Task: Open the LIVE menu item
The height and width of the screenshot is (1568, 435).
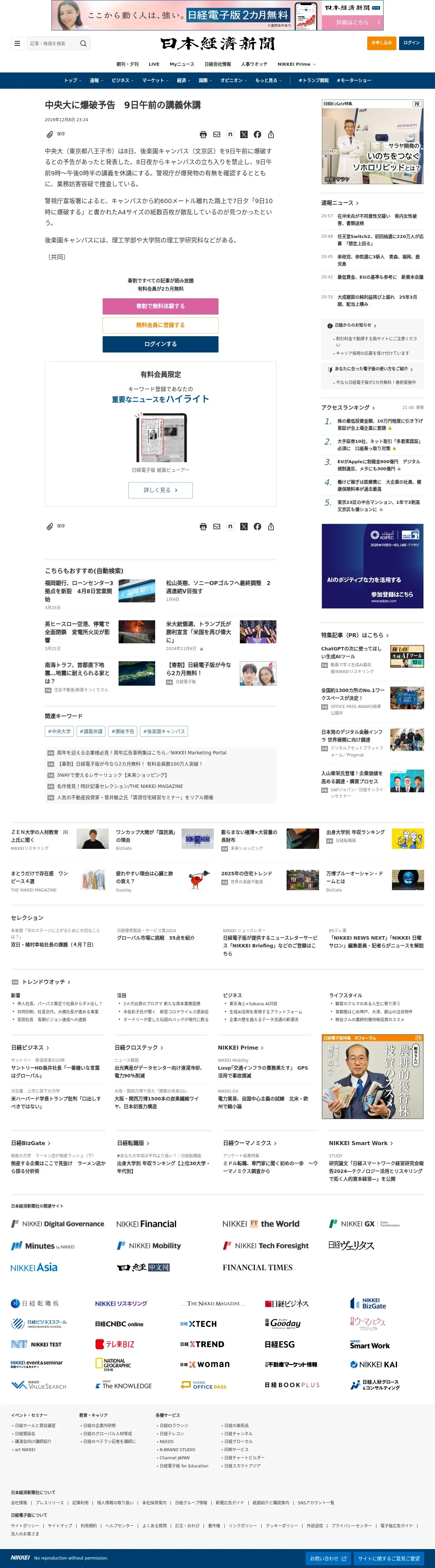Action: (x=154, y=64)
